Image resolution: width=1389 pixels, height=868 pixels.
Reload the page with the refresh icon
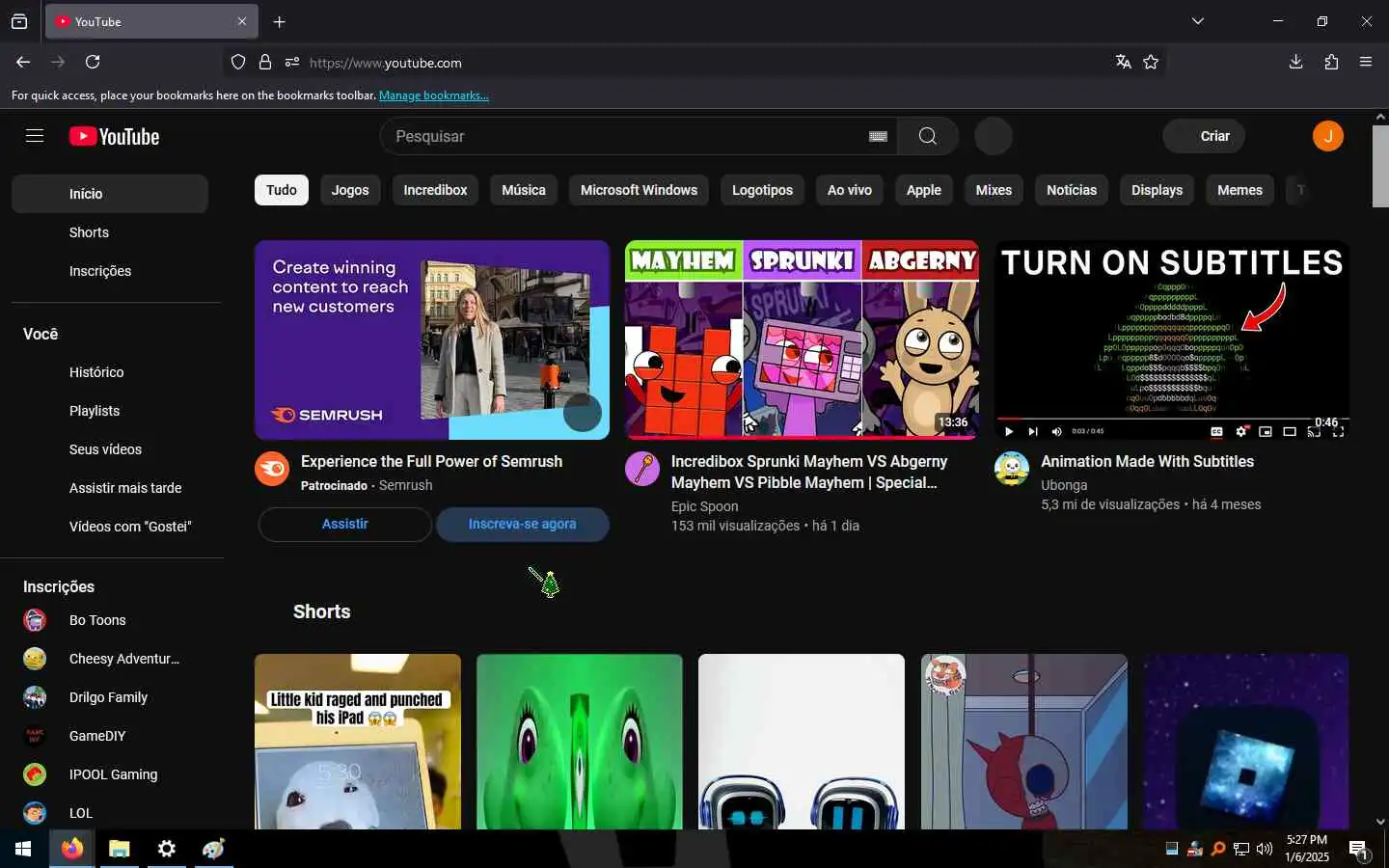93,62
